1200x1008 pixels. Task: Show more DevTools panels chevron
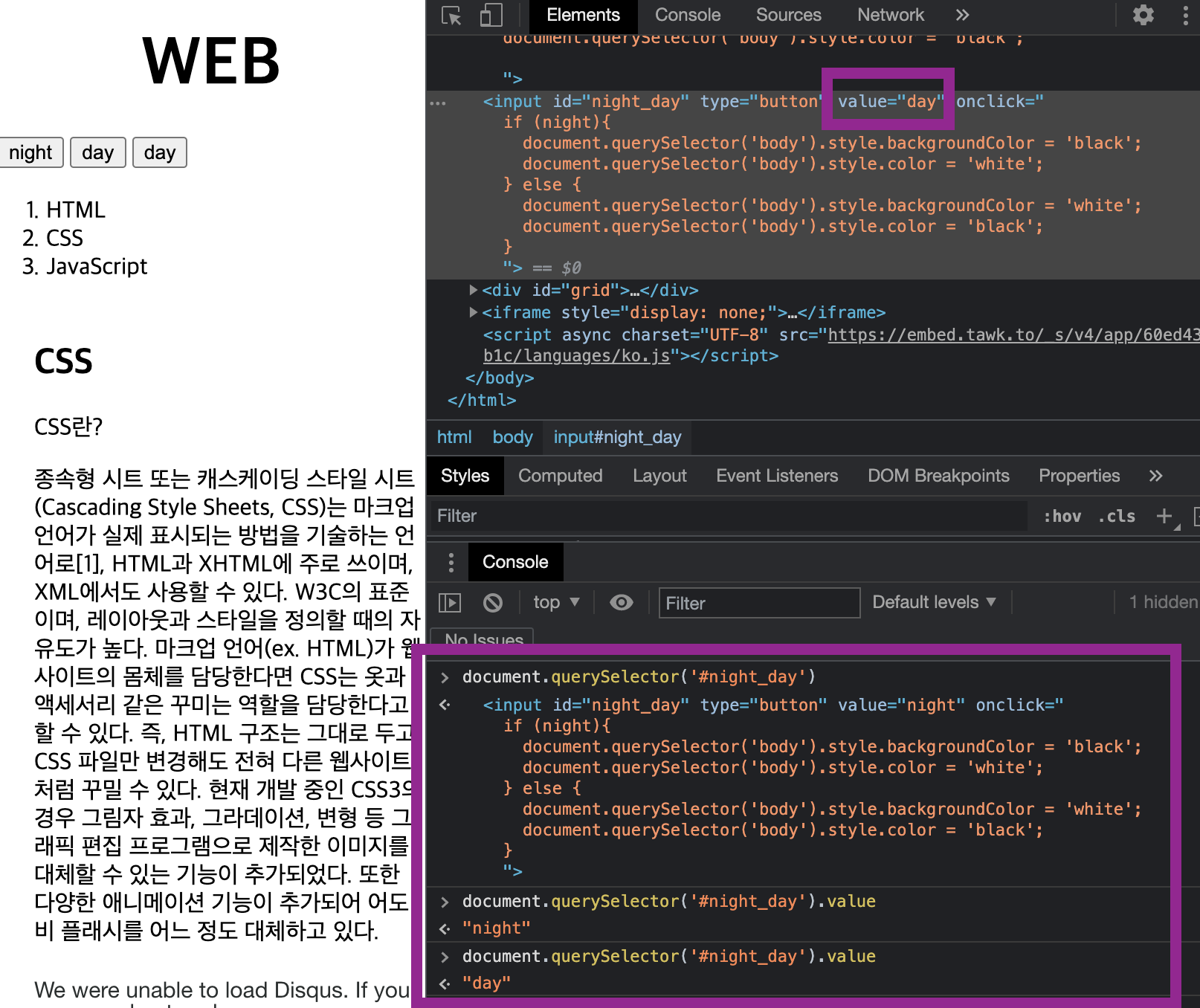963,15
